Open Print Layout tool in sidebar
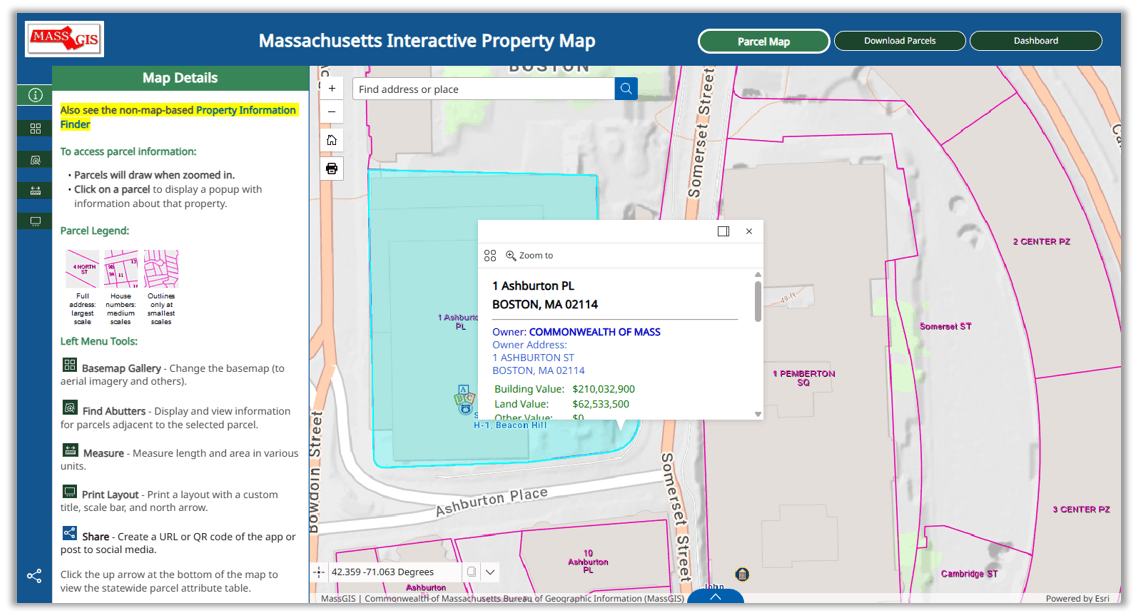 coord(35,221)
